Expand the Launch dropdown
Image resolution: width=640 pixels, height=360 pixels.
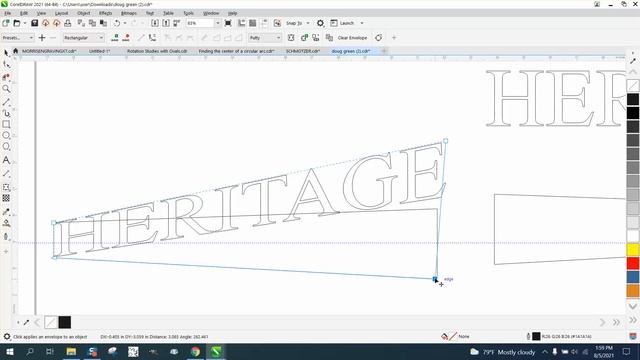click(362, 23)
